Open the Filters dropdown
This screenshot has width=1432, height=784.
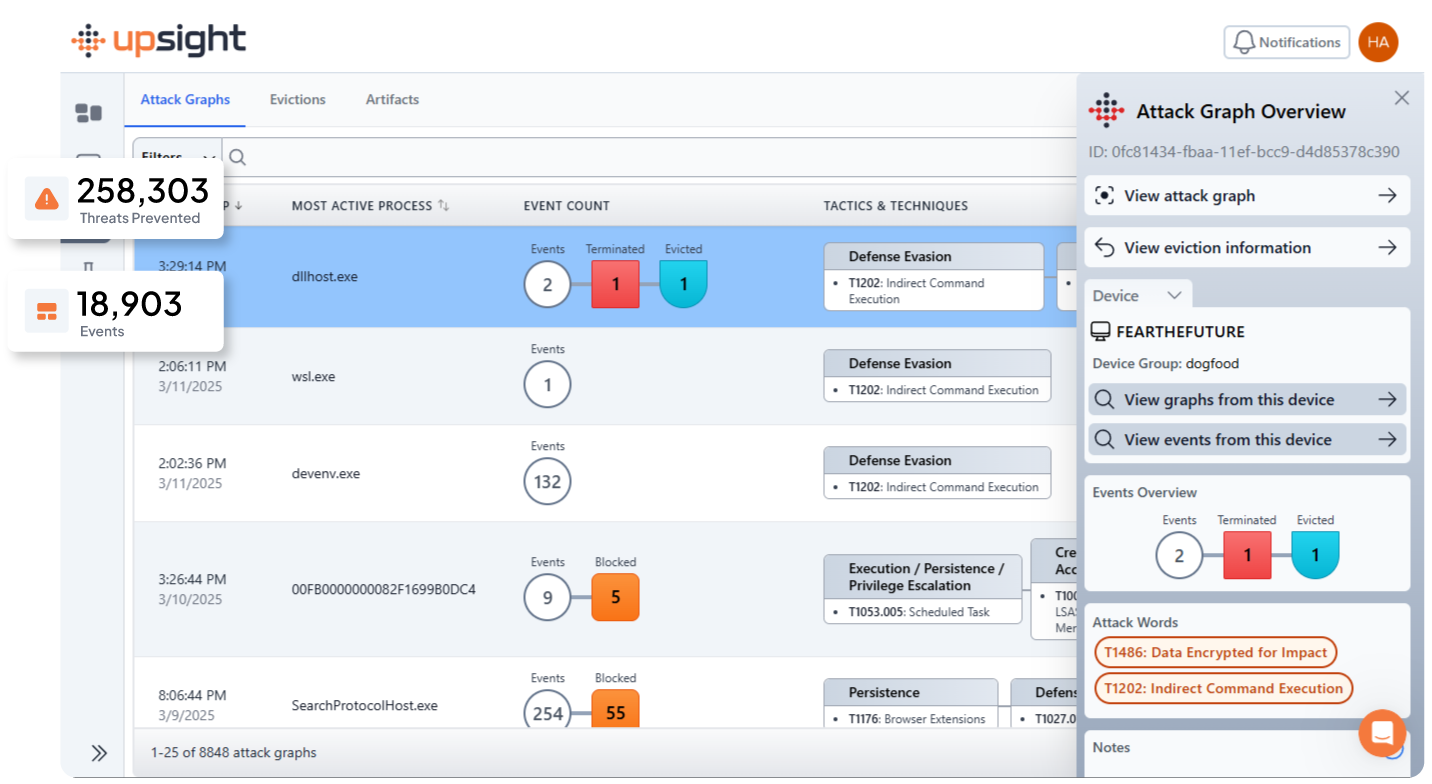coord(177,157)
